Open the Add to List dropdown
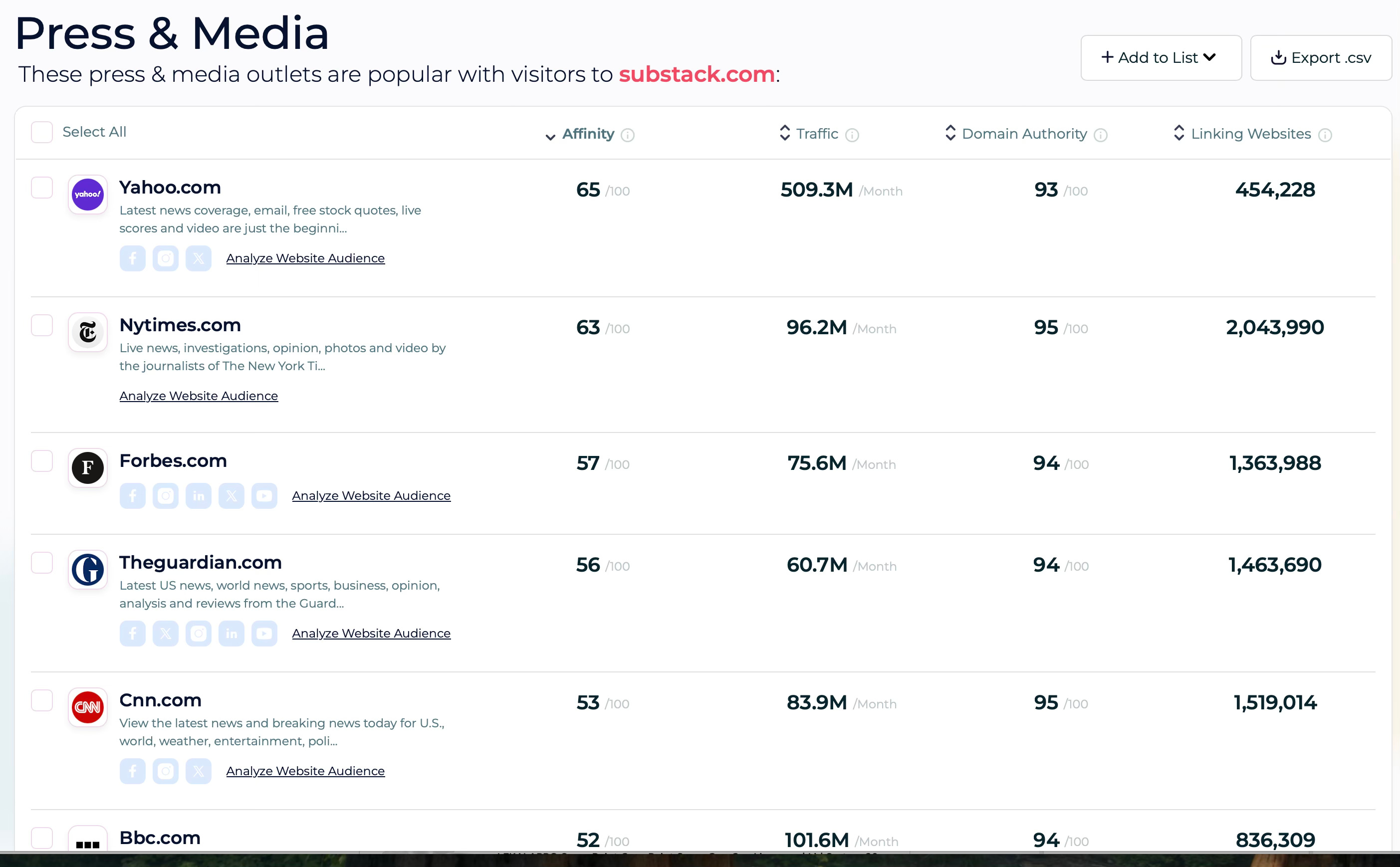Image resolution: width=1400 pixels, height=867 pixels. [x=1161, y=57]
